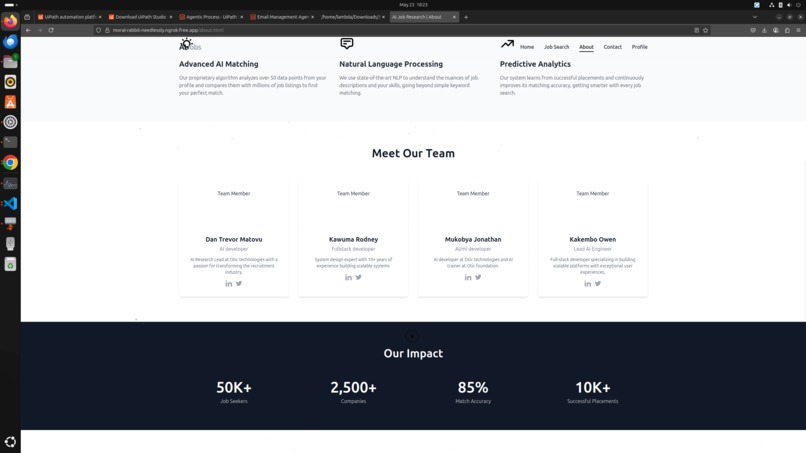Toggle reader view icon in address bar

(x=697, y=30)
